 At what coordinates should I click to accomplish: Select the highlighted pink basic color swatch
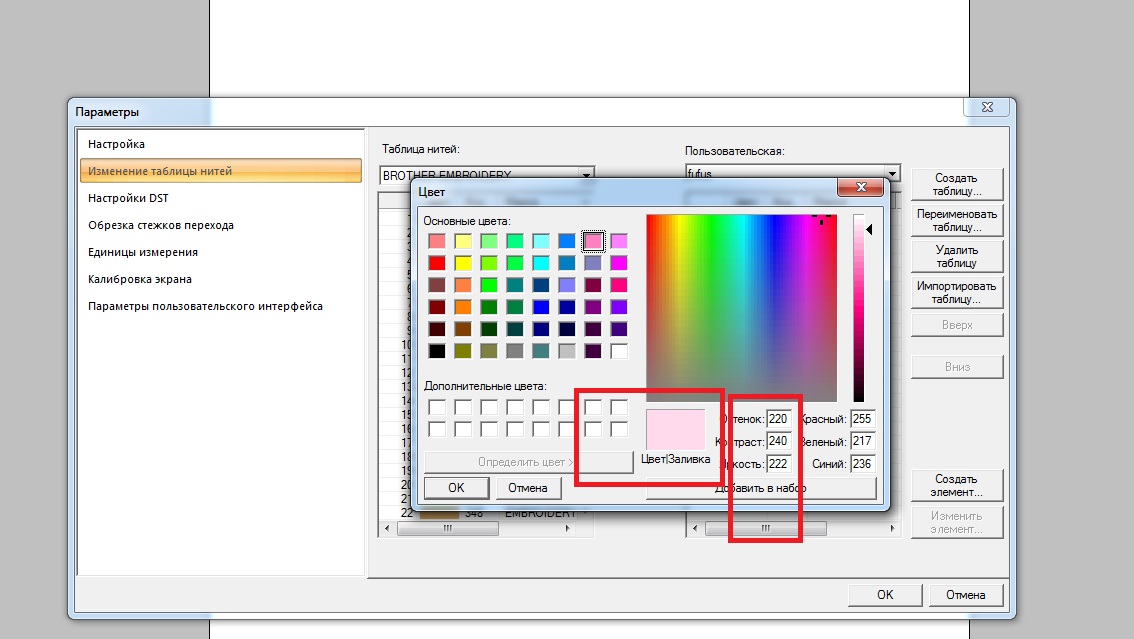[x=593, y=241]
